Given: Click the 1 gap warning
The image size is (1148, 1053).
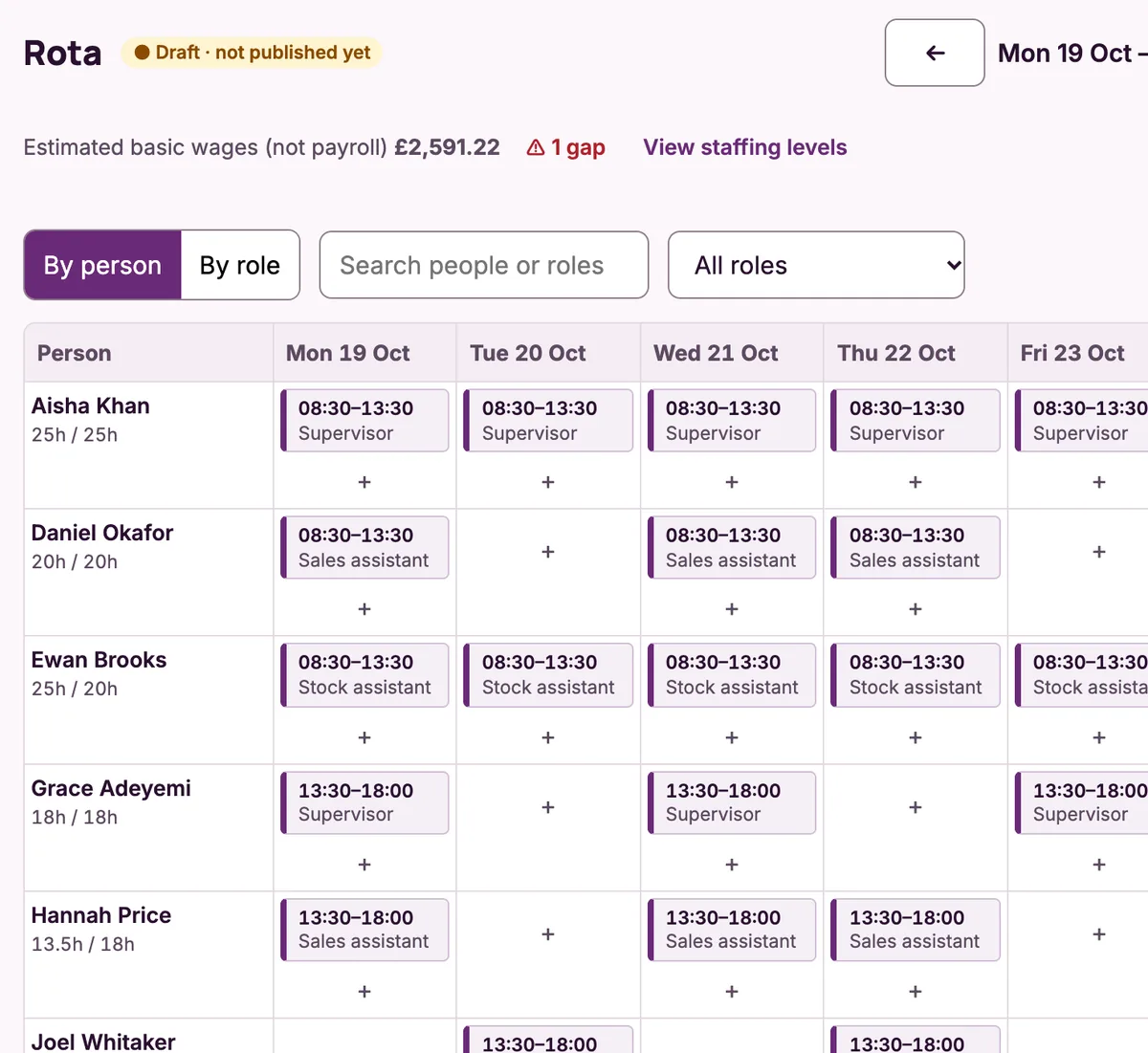Looking at the screenshot, I should pyautogui.click(x=565, y=147).
